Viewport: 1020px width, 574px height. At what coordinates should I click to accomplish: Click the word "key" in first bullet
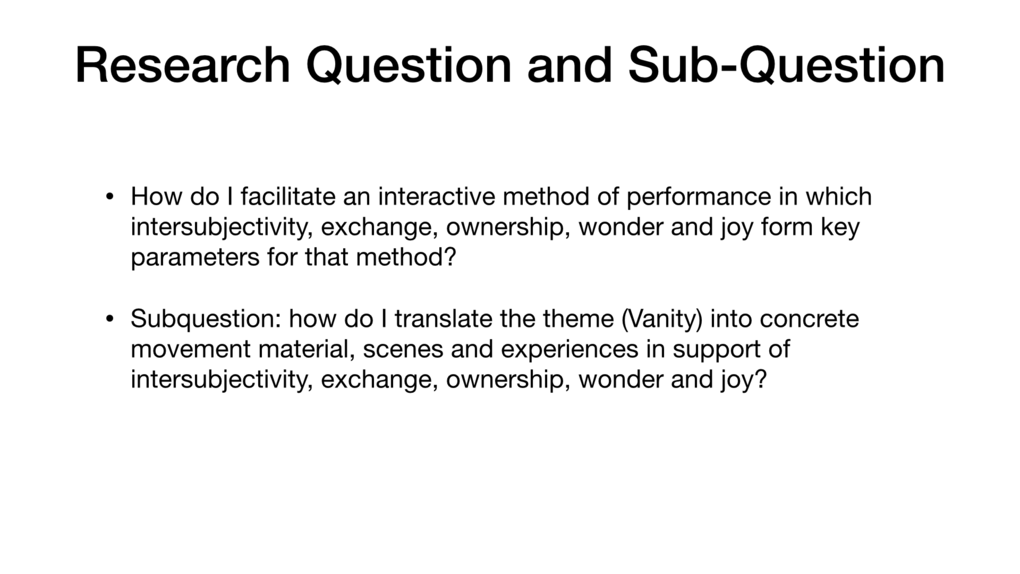click(839, 226)
